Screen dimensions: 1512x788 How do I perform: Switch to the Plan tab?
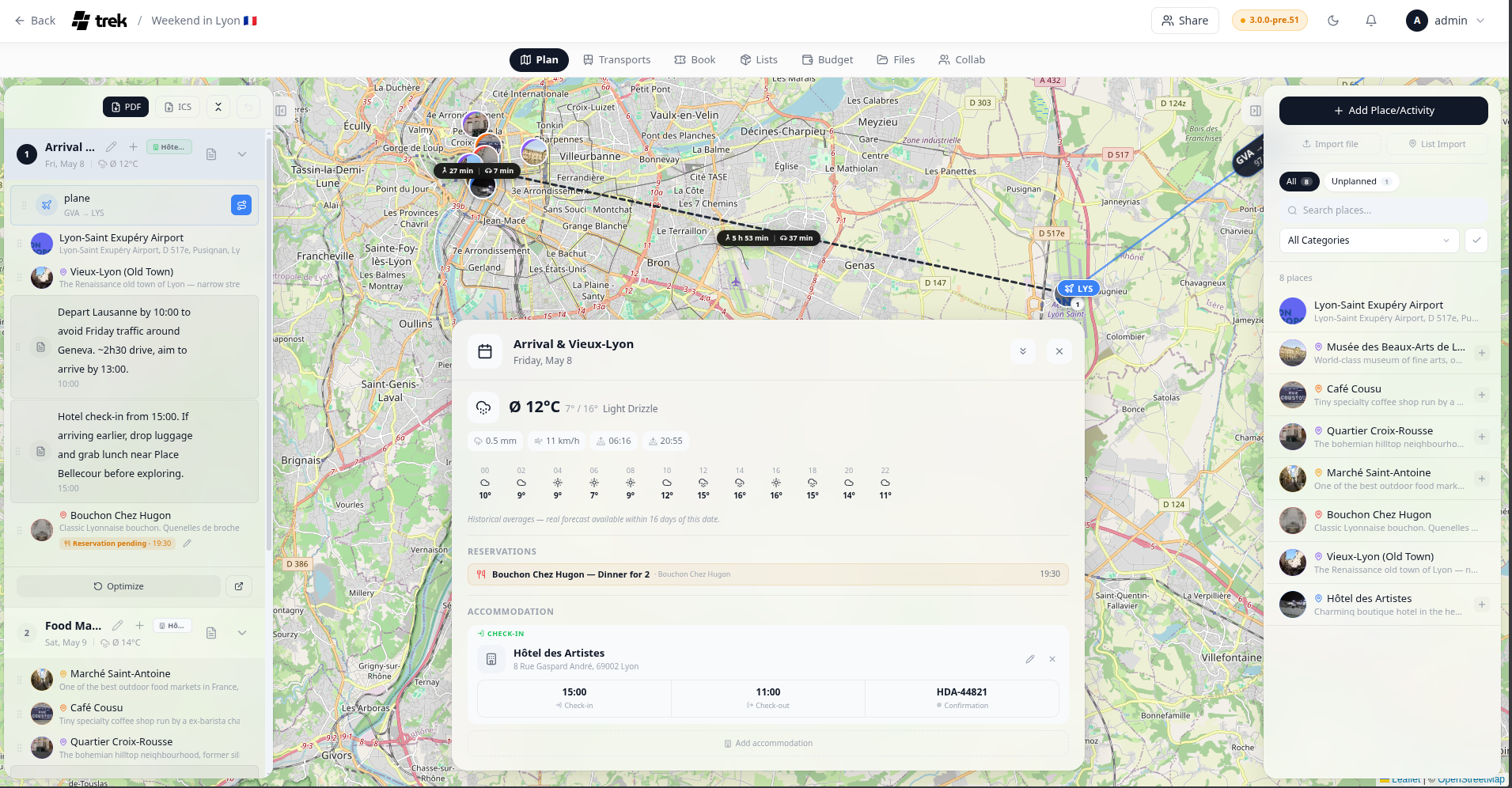click(x=539, y=59)
